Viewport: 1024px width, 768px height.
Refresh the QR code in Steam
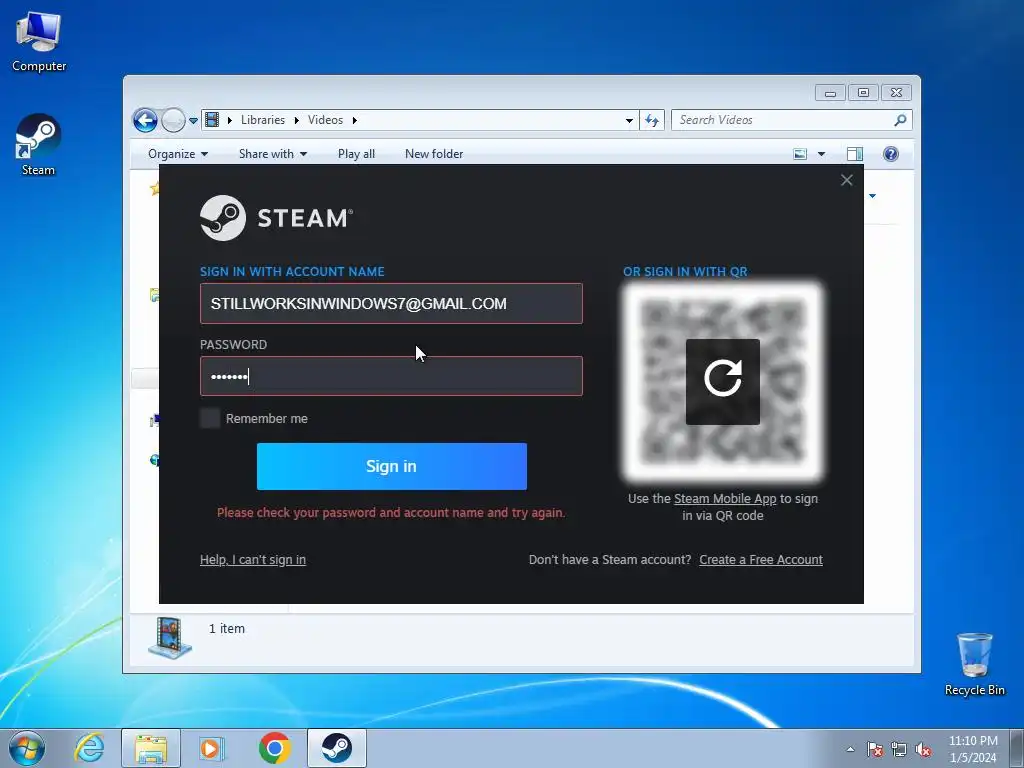click(x=722, y=381)
